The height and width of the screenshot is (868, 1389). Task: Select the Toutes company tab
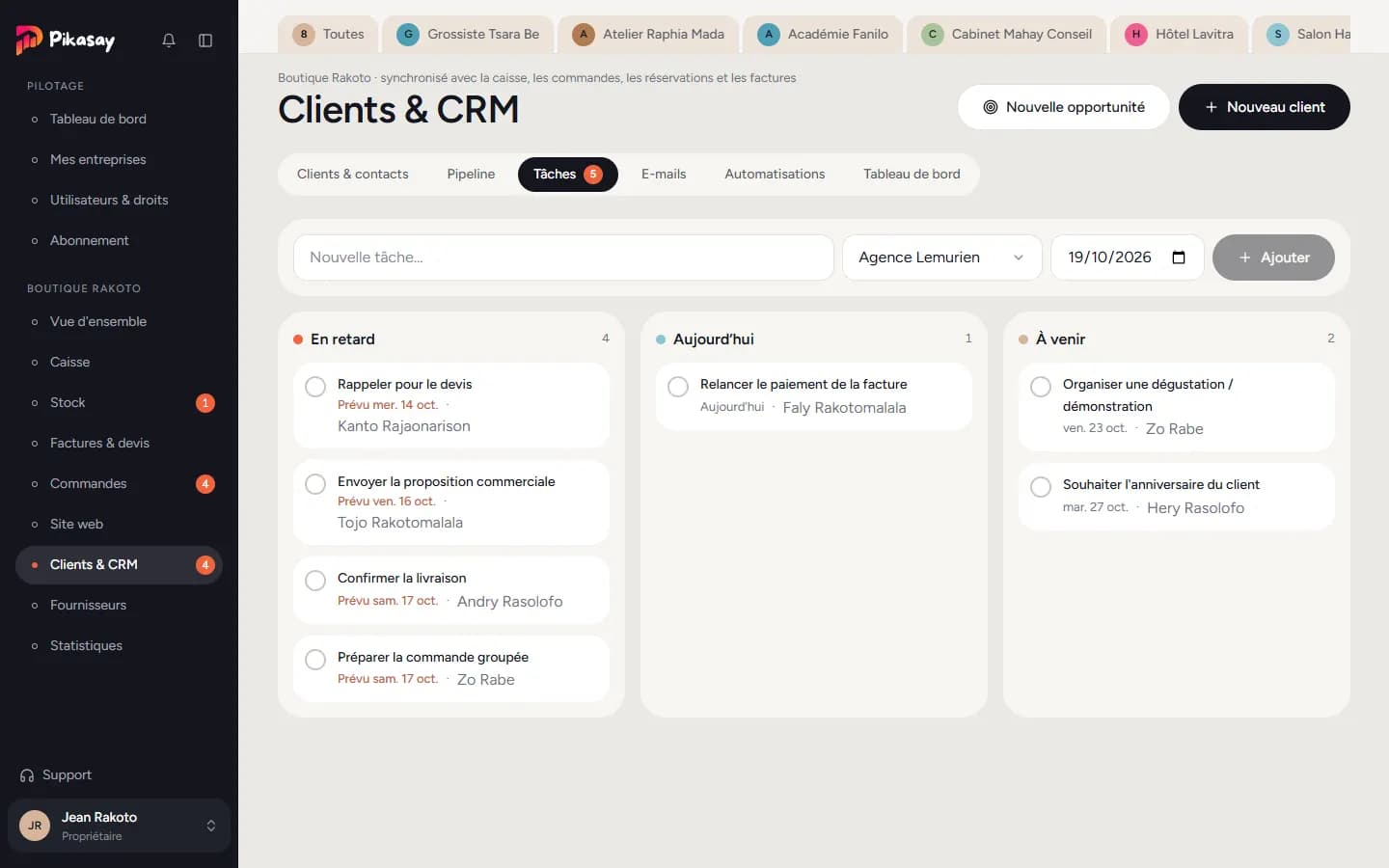pyautogui.click(x=328, y=35)
